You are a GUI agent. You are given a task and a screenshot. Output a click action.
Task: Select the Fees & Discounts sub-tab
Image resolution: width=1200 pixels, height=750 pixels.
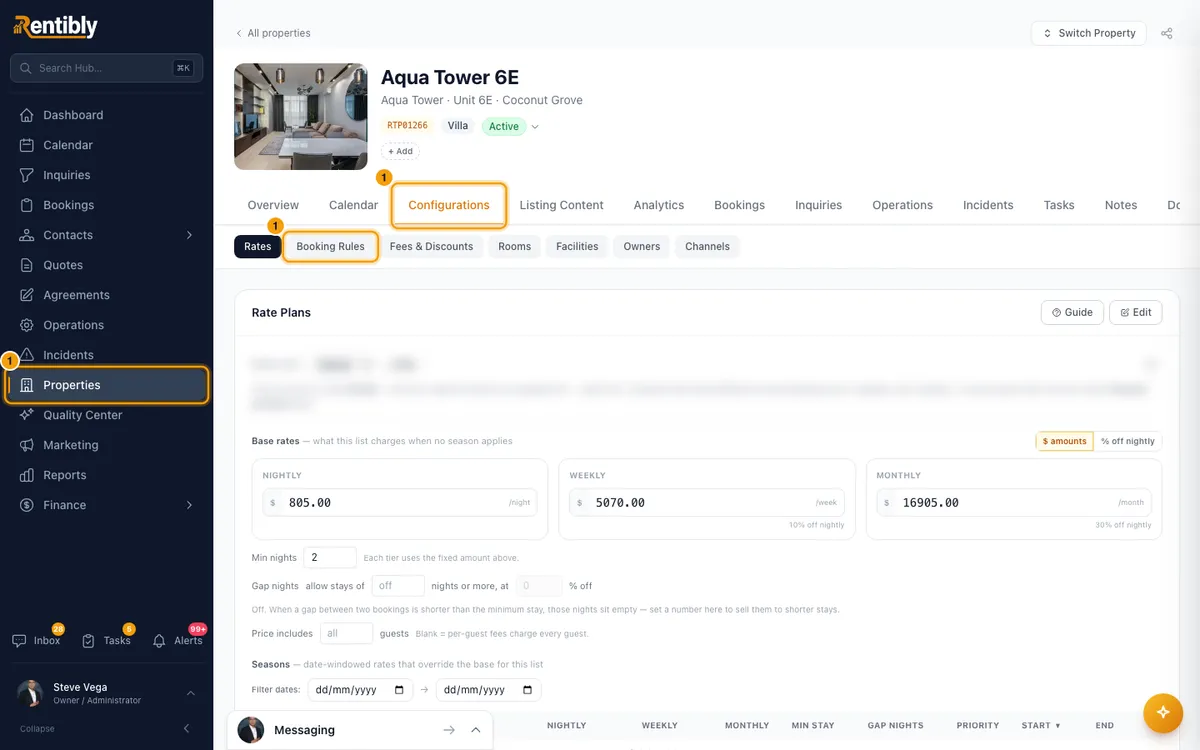[x=431, y=246]
